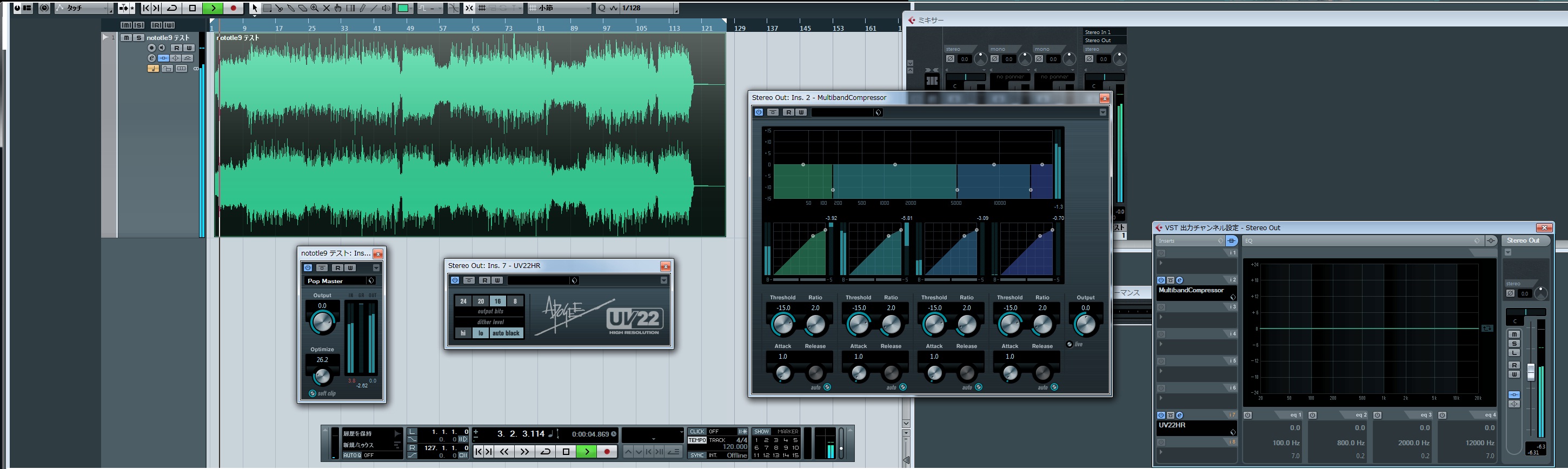Toggle the MultibandCompressor power button
Image resolution: width=1568 pixels, height=469 pixels.
[759, 112]
